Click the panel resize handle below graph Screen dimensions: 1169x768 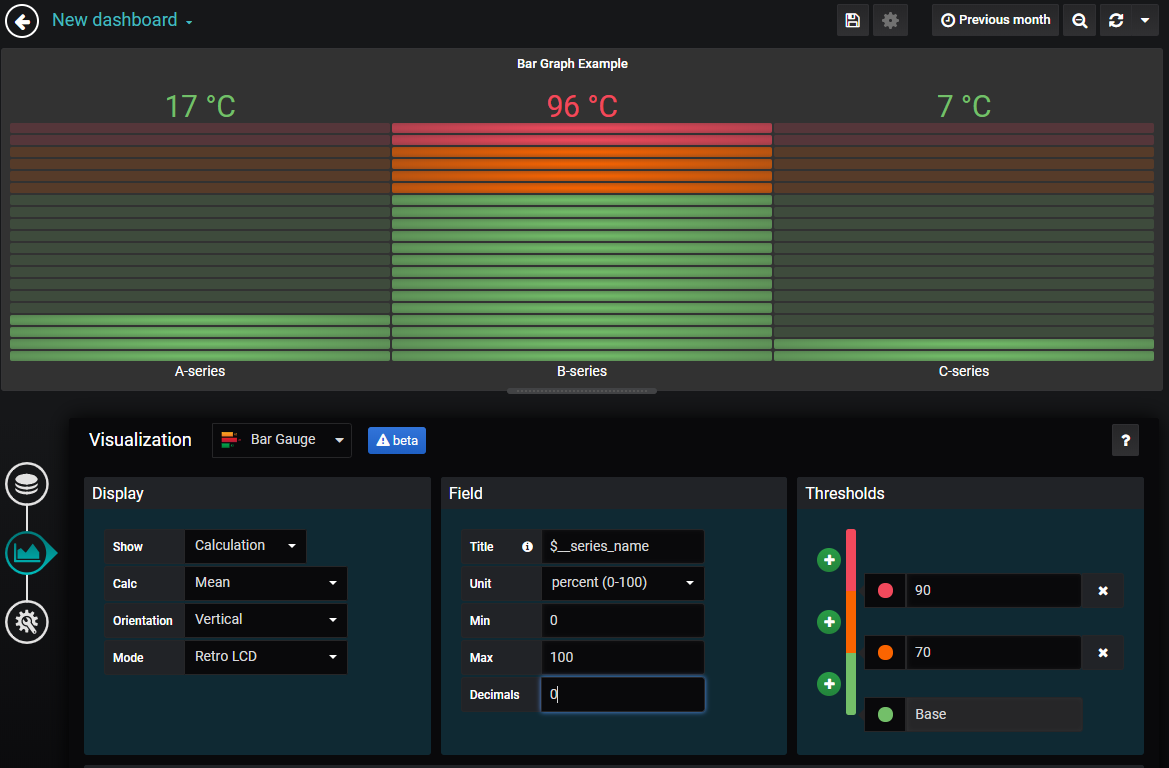(582, 391)
